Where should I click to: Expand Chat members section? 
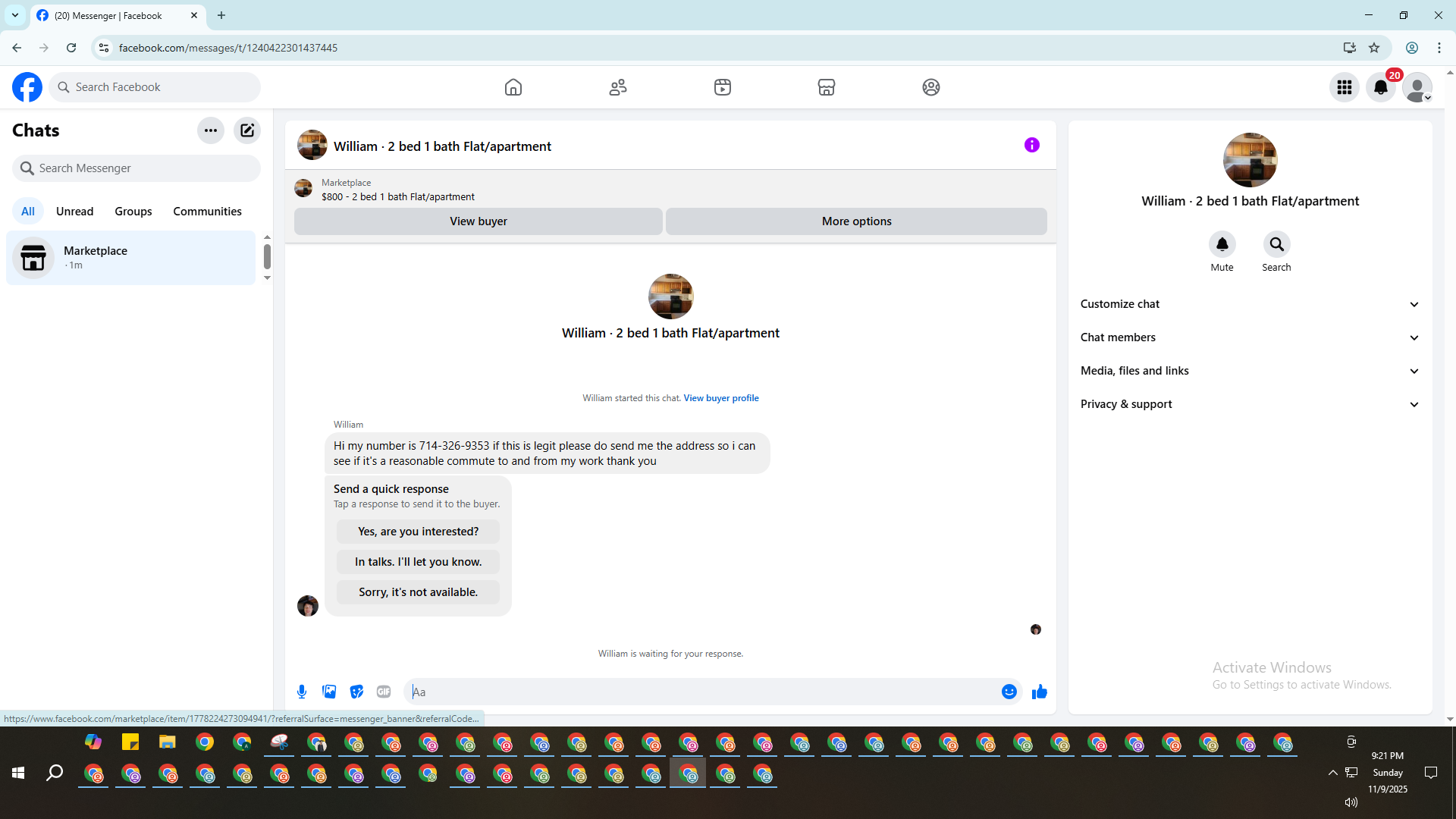pos(1250,337)
